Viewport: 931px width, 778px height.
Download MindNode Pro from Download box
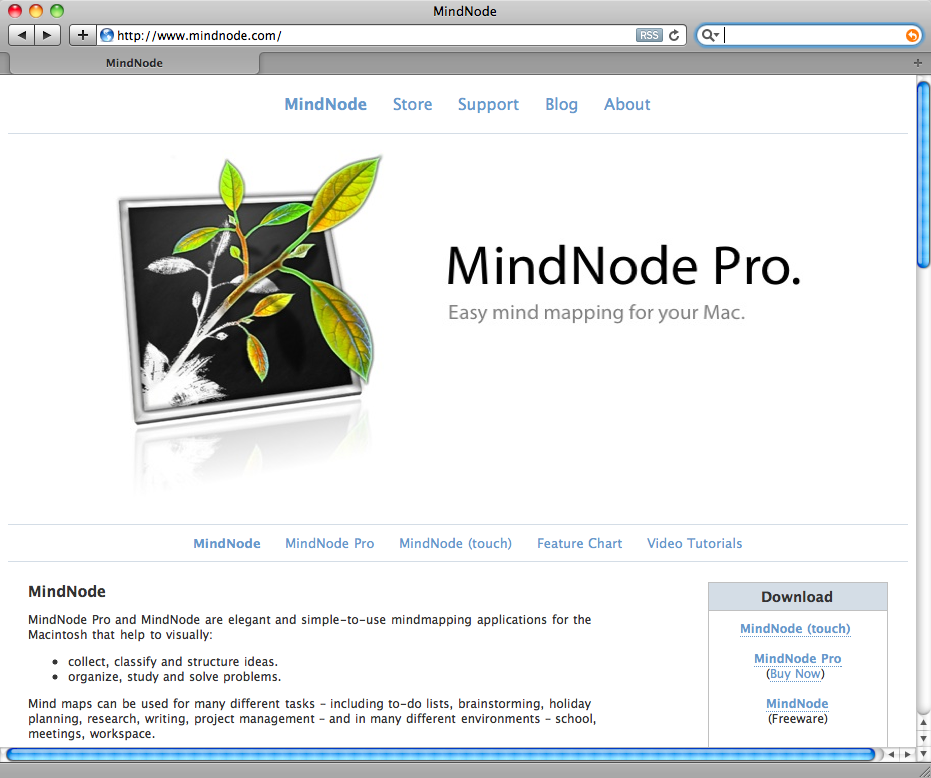tap(797, 659)
